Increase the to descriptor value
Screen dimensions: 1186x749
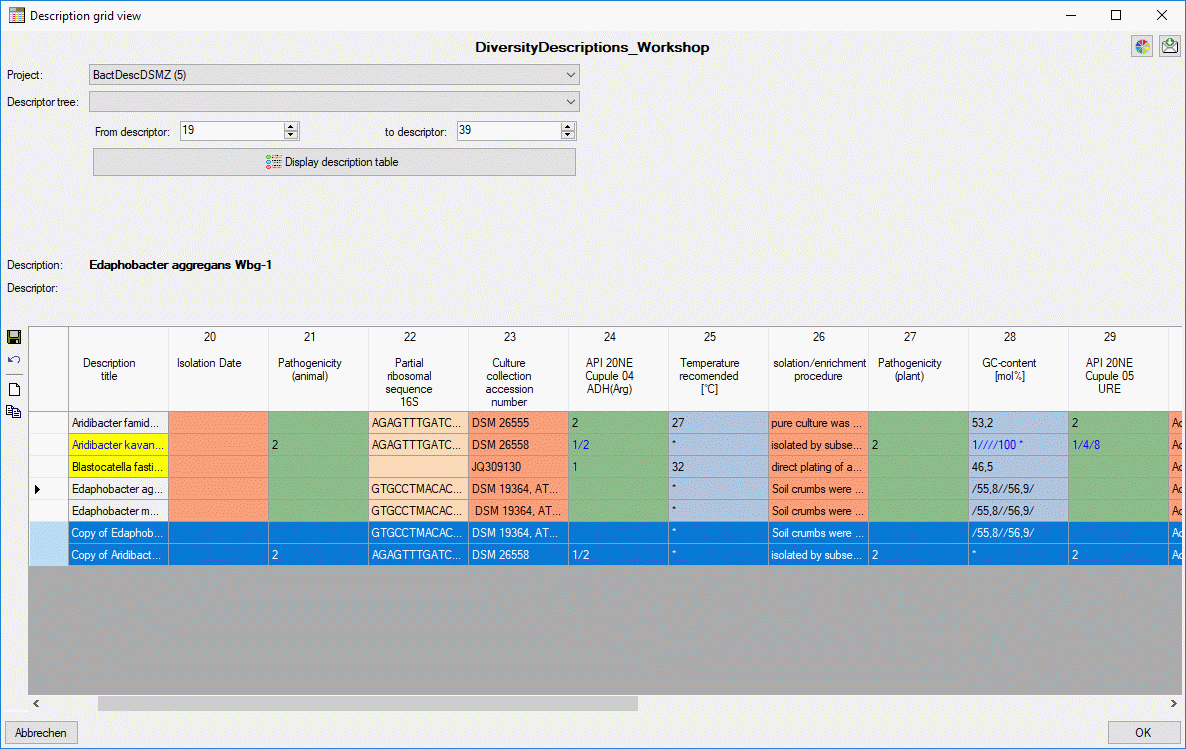[x=568, y=126]
